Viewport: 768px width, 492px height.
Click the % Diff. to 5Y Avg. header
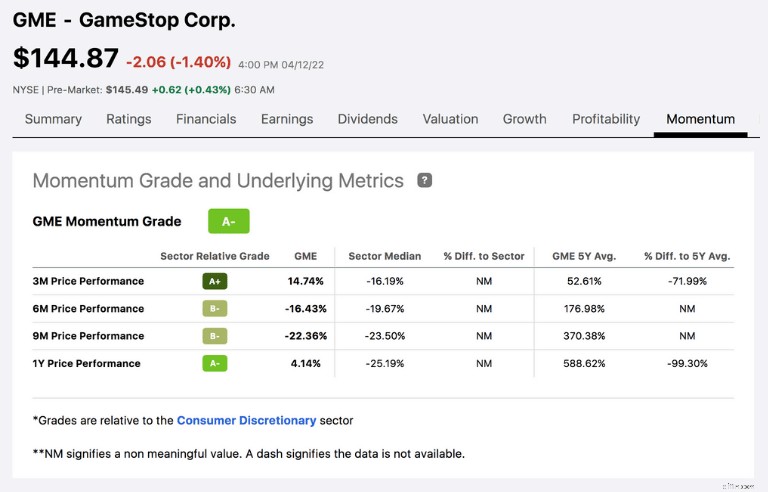(687, 256)
